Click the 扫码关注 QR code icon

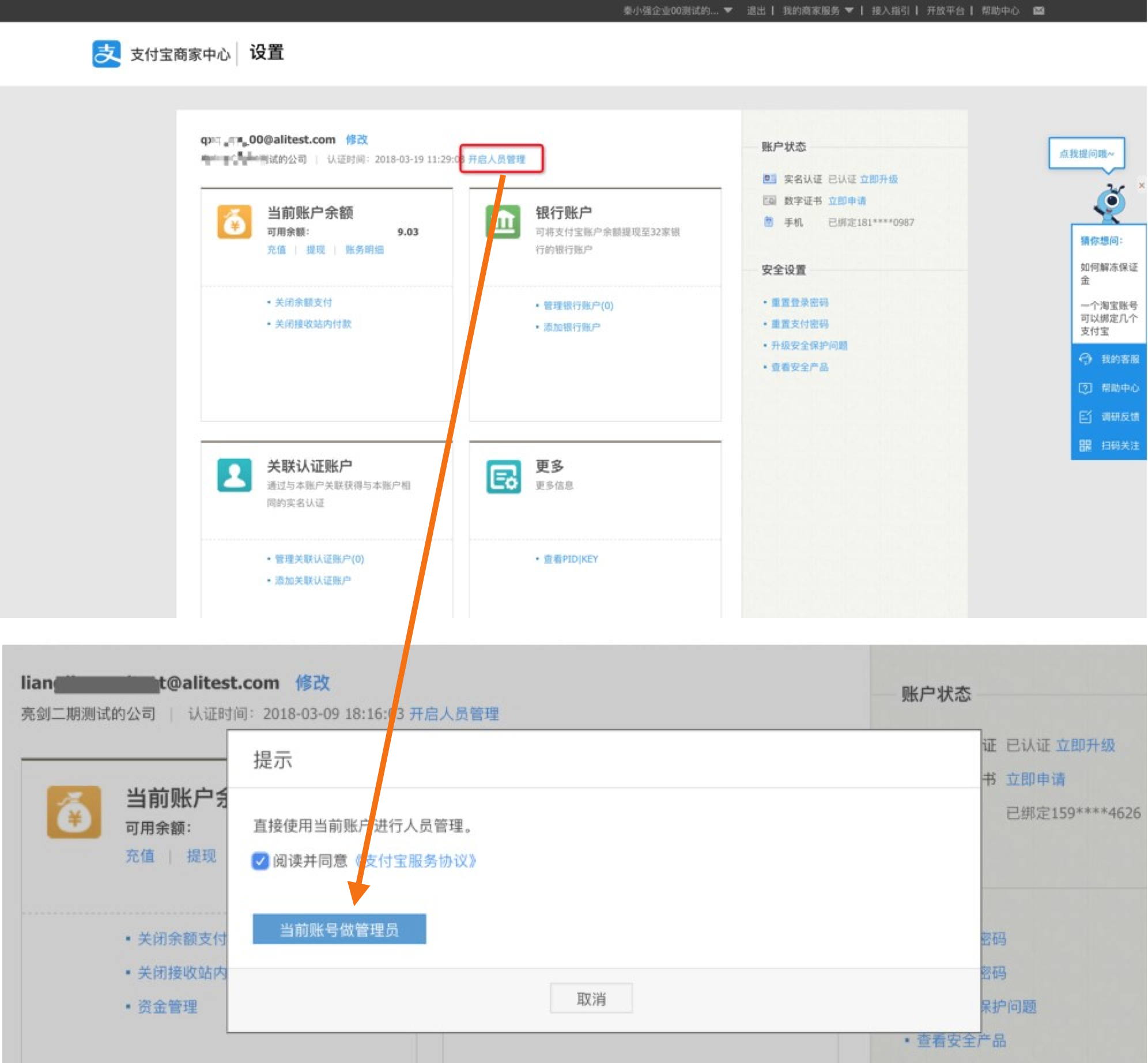[x=1085, y=446]
